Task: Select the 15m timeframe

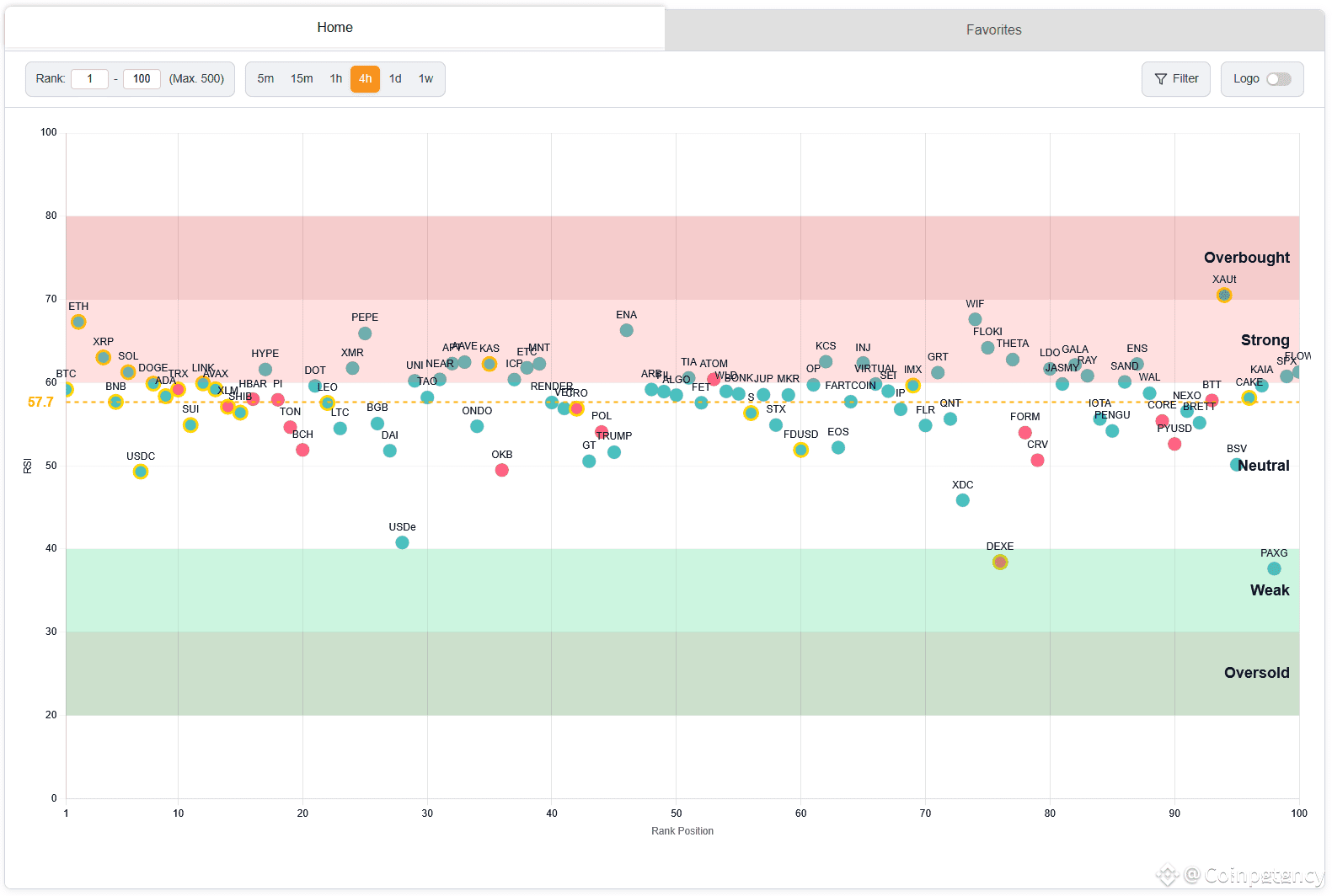Action: click(x=302, y=79)
